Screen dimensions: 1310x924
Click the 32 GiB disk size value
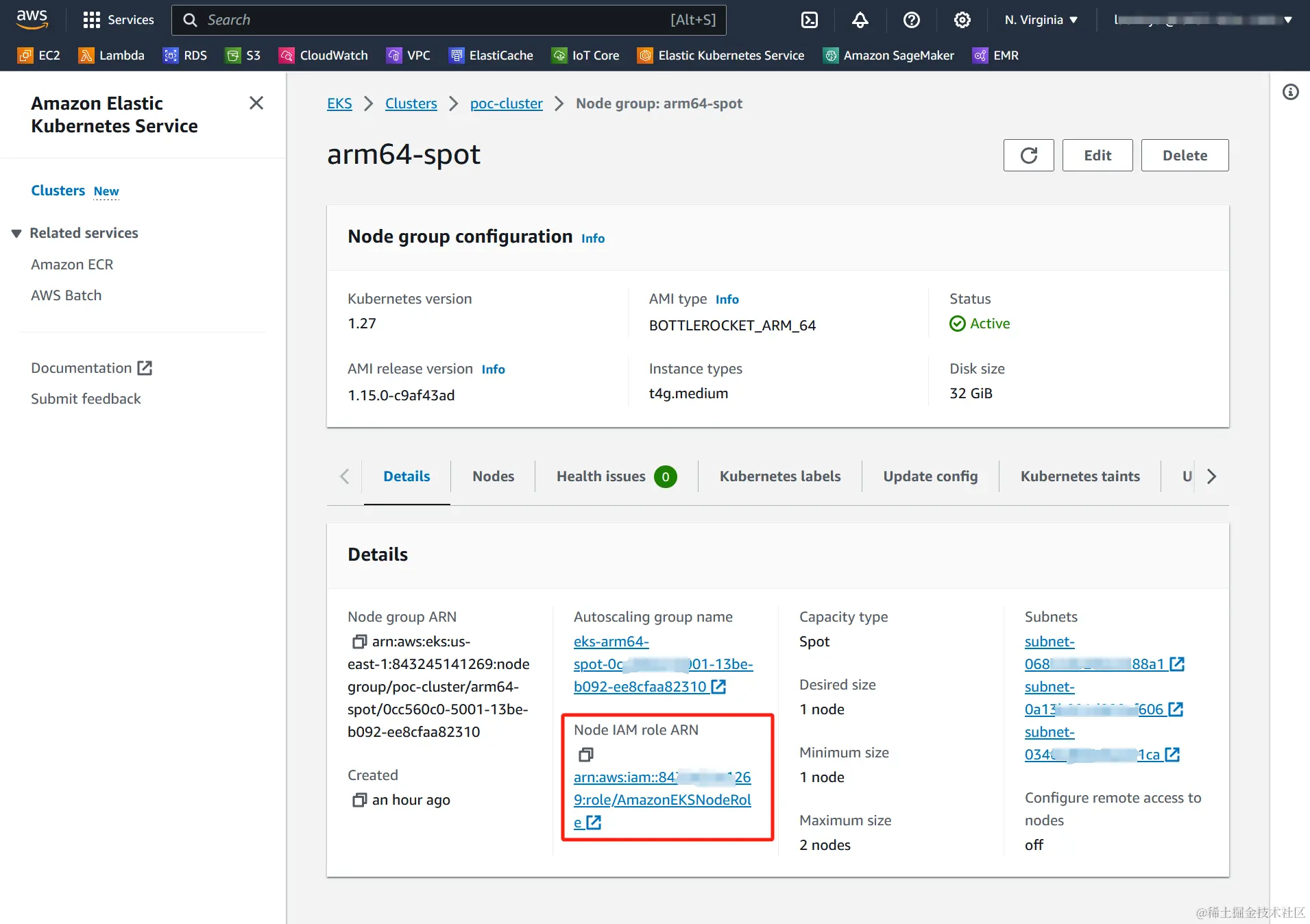[x=971, y=393]
